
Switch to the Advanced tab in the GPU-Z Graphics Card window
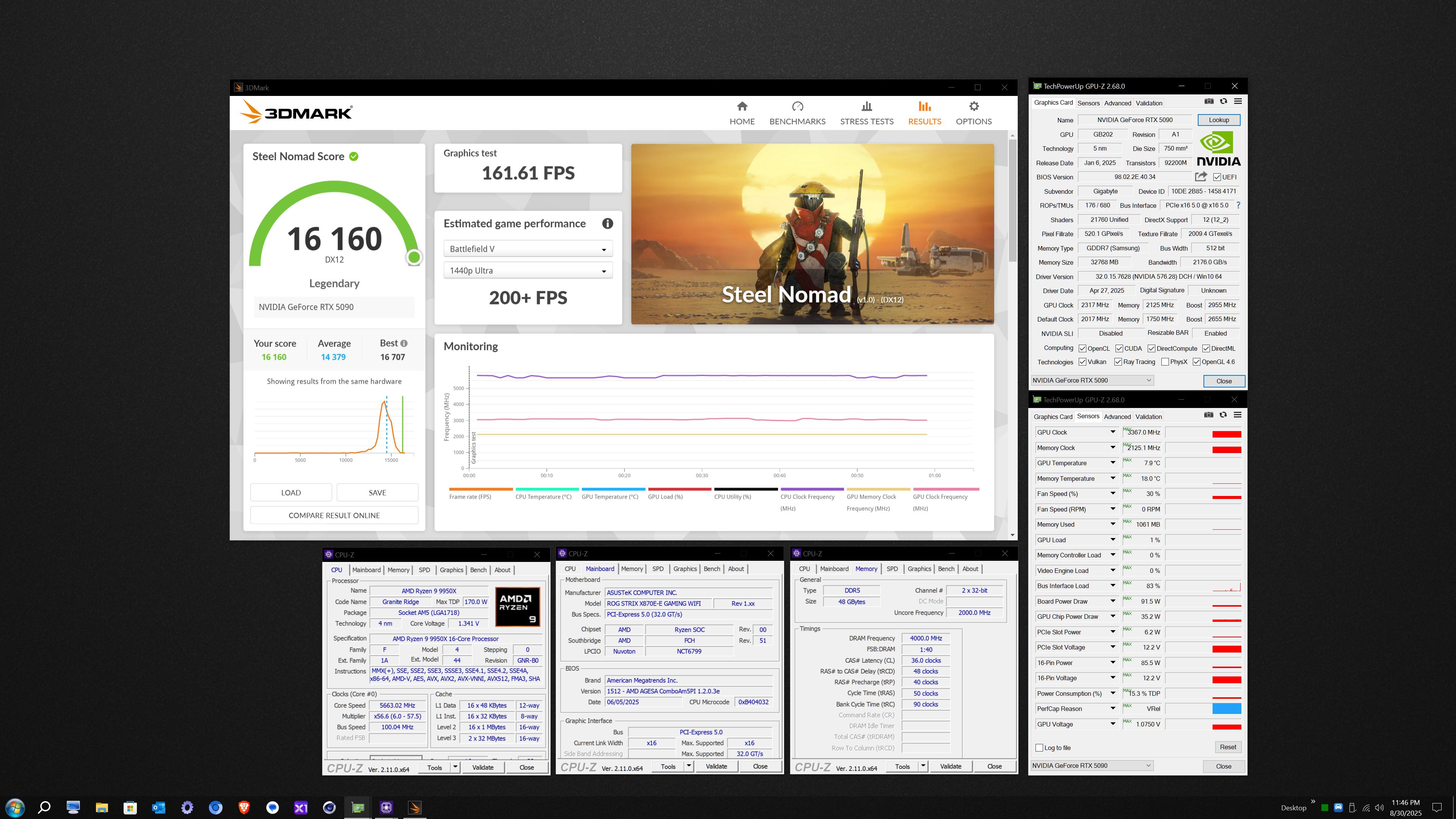(x=1117, y=103)
